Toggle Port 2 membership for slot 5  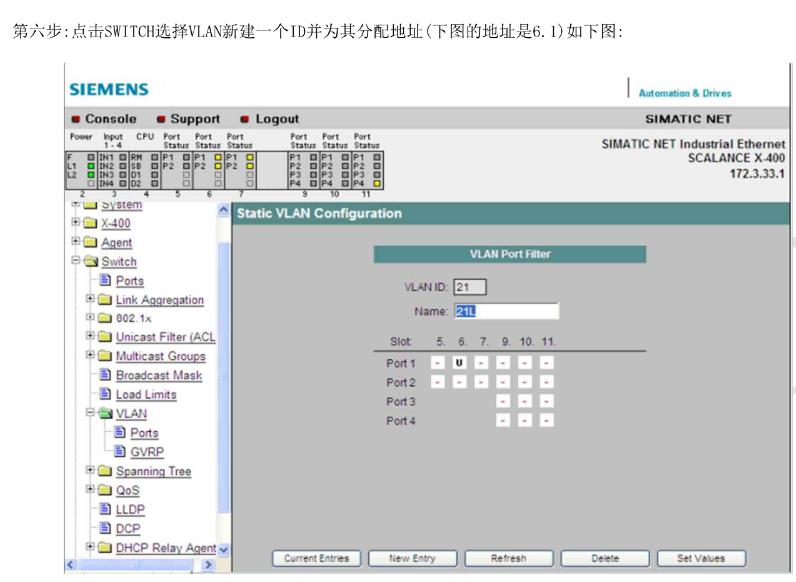[x=438, y=382]
